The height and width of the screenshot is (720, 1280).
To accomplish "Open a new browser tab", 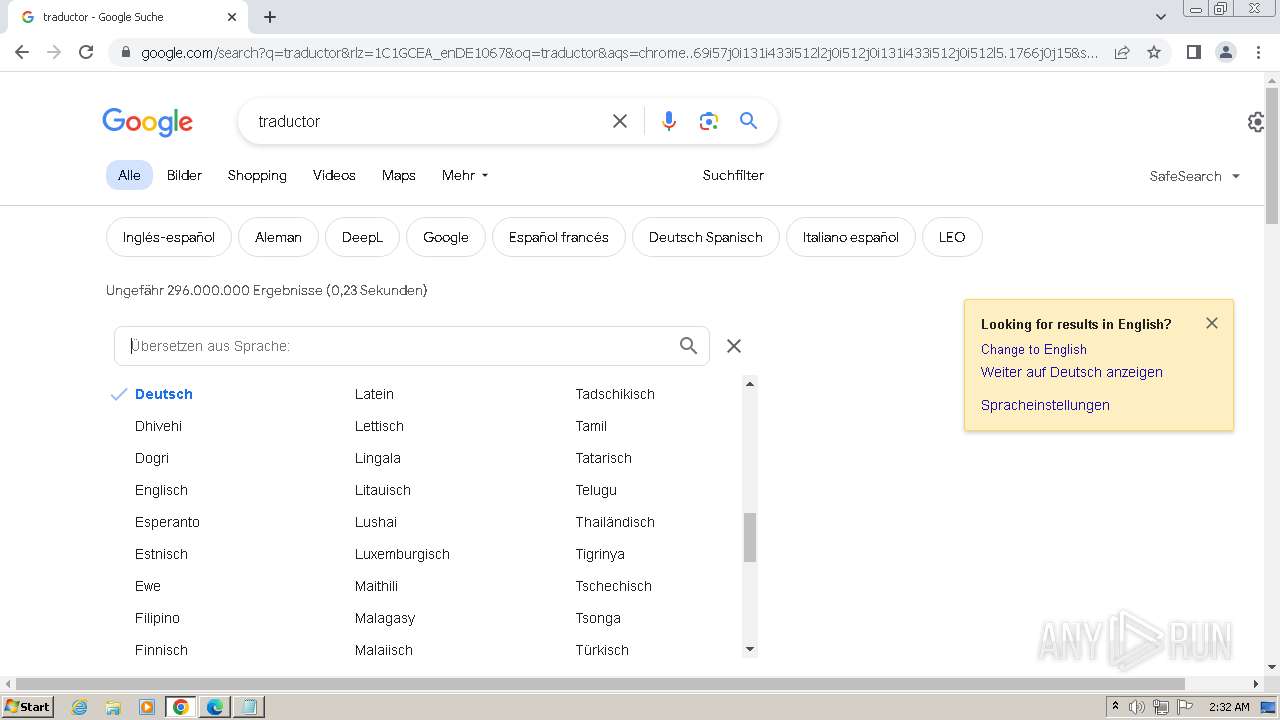I will tap(270, 17).
